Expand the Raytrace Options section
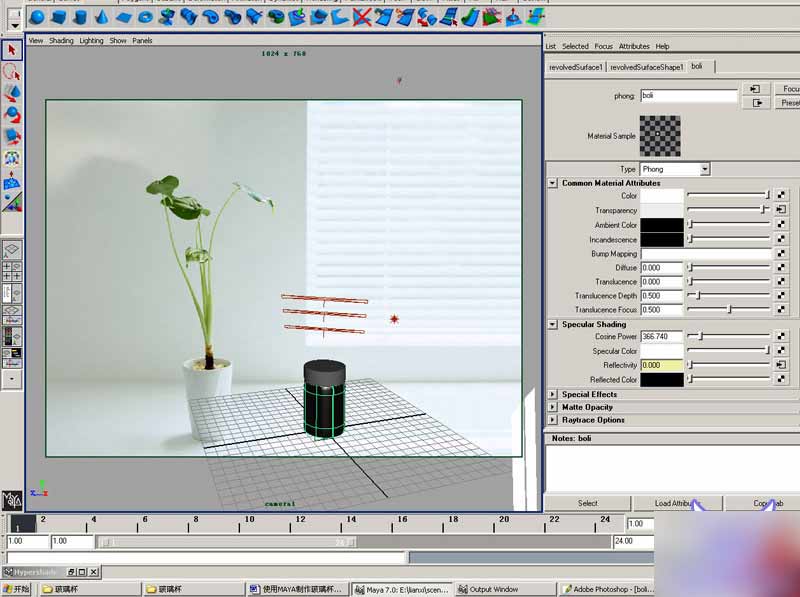 click(x=553, y=419)
